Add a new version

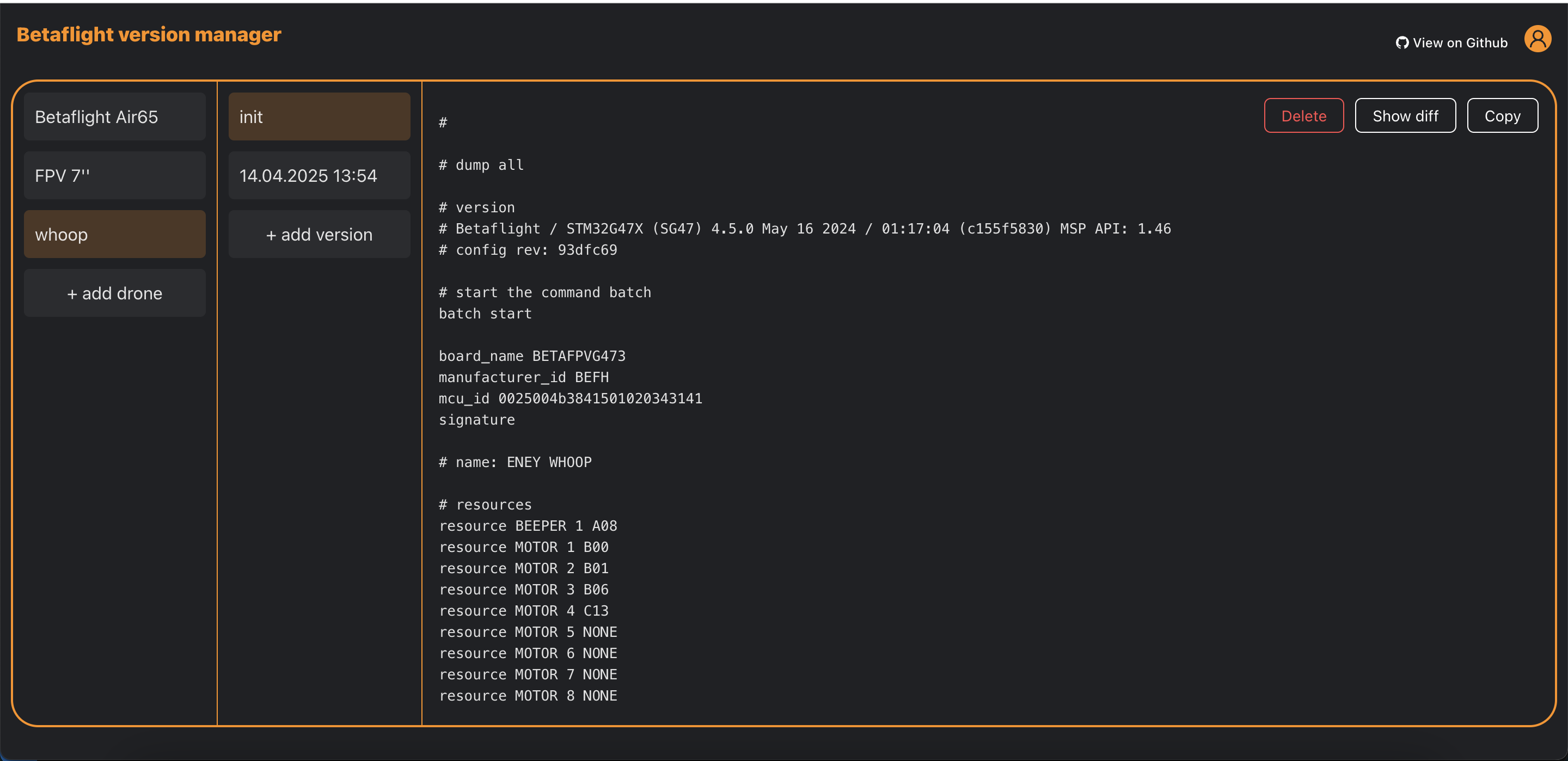pos(319,235)
